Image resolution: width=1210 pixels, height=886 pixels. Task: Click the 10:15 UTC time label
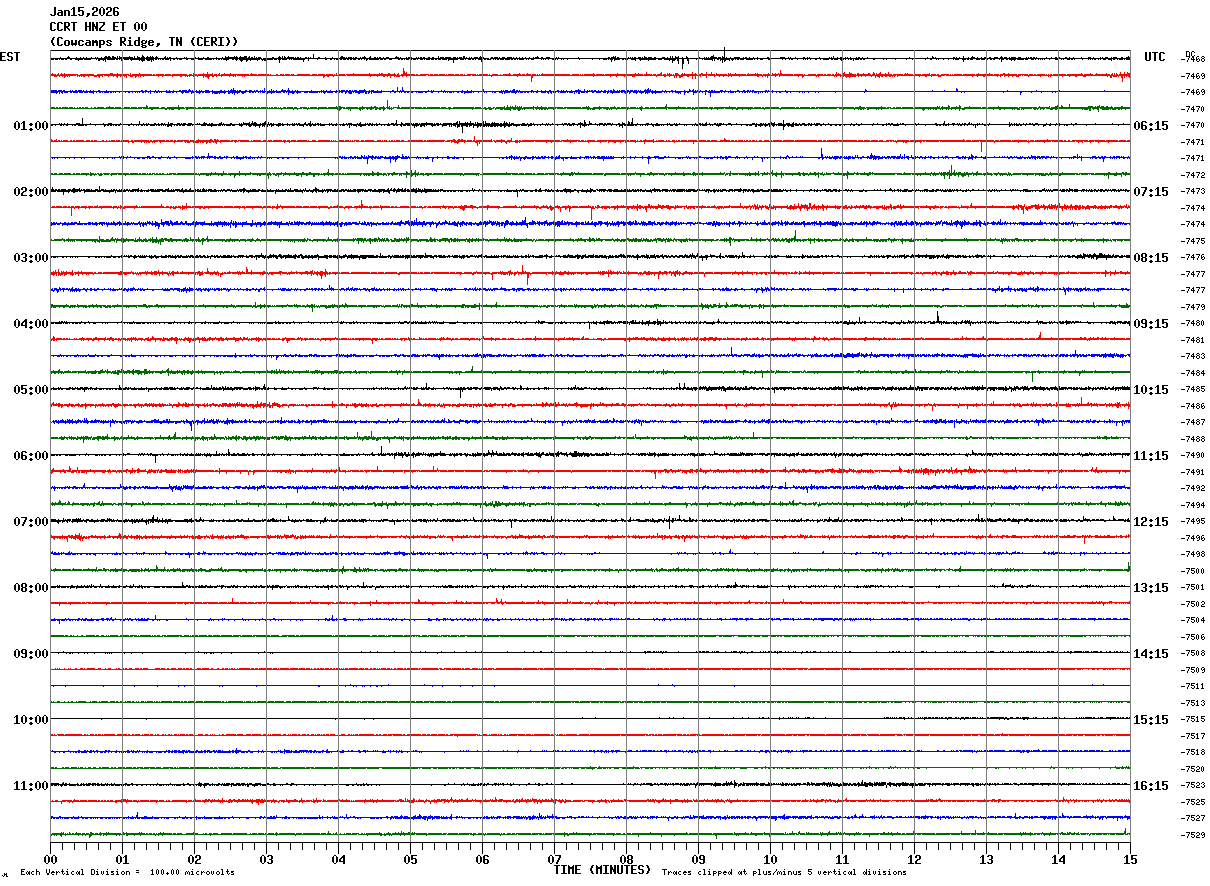coord(1151,390)
